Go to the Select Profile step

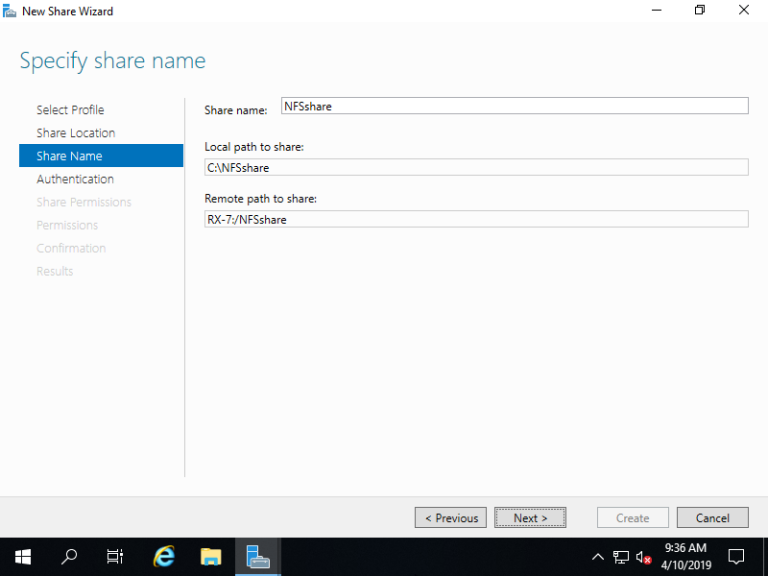[x=70, y=110]
